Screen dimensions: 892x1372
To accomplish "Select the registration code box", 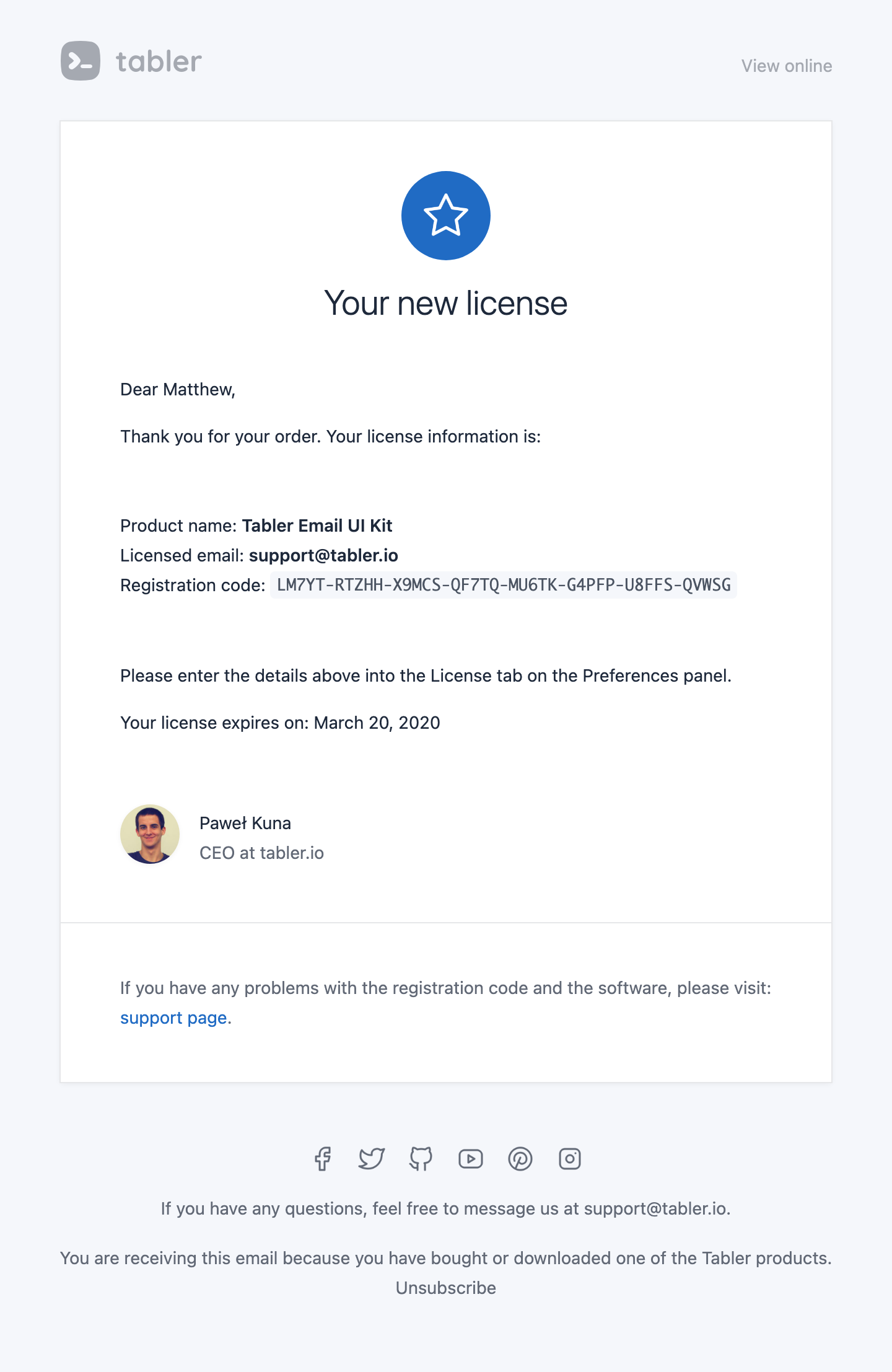I will coord(504,585).
